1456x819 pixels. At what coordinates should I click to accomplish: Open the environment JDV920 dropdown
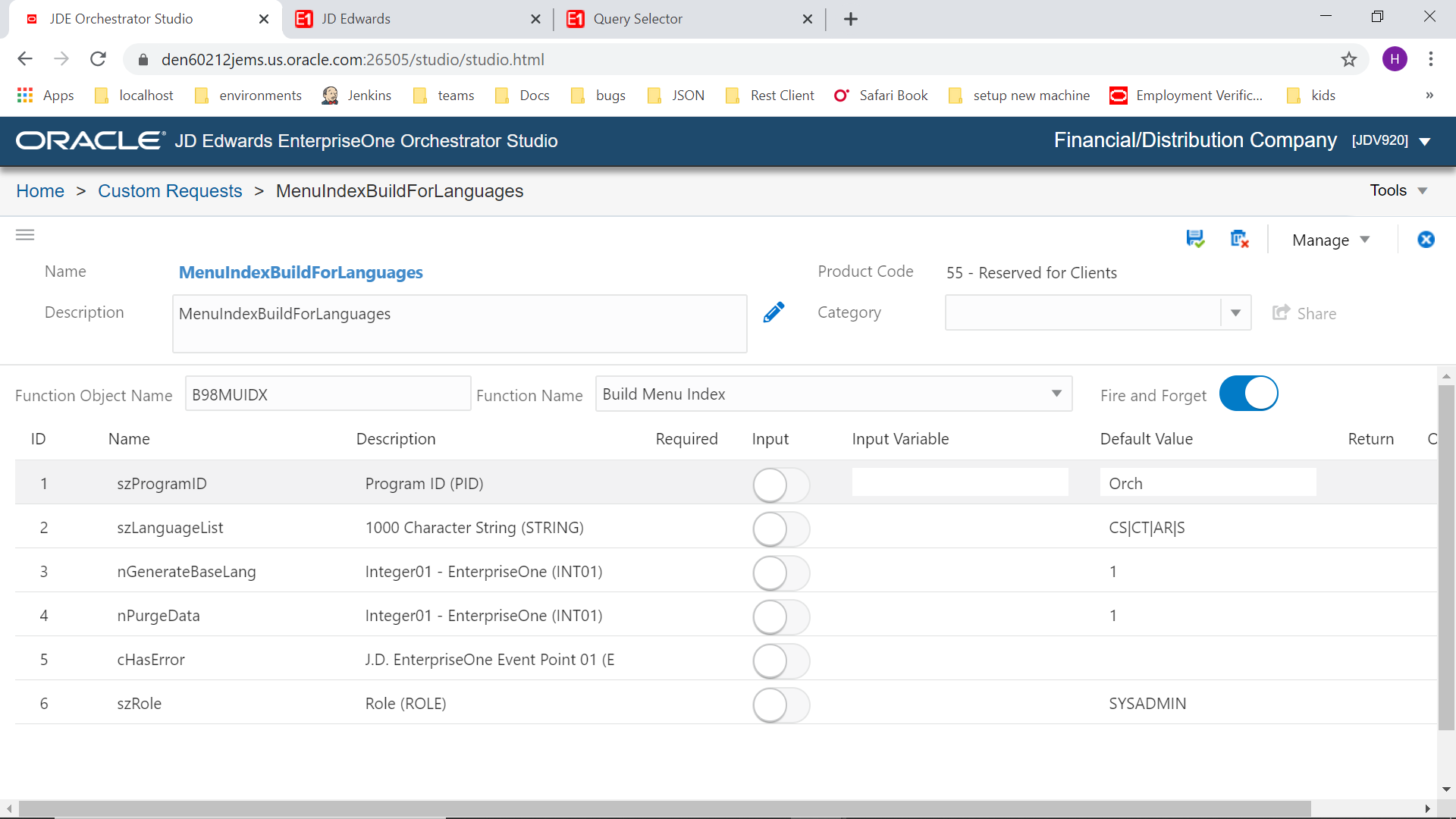[1424, 141]
